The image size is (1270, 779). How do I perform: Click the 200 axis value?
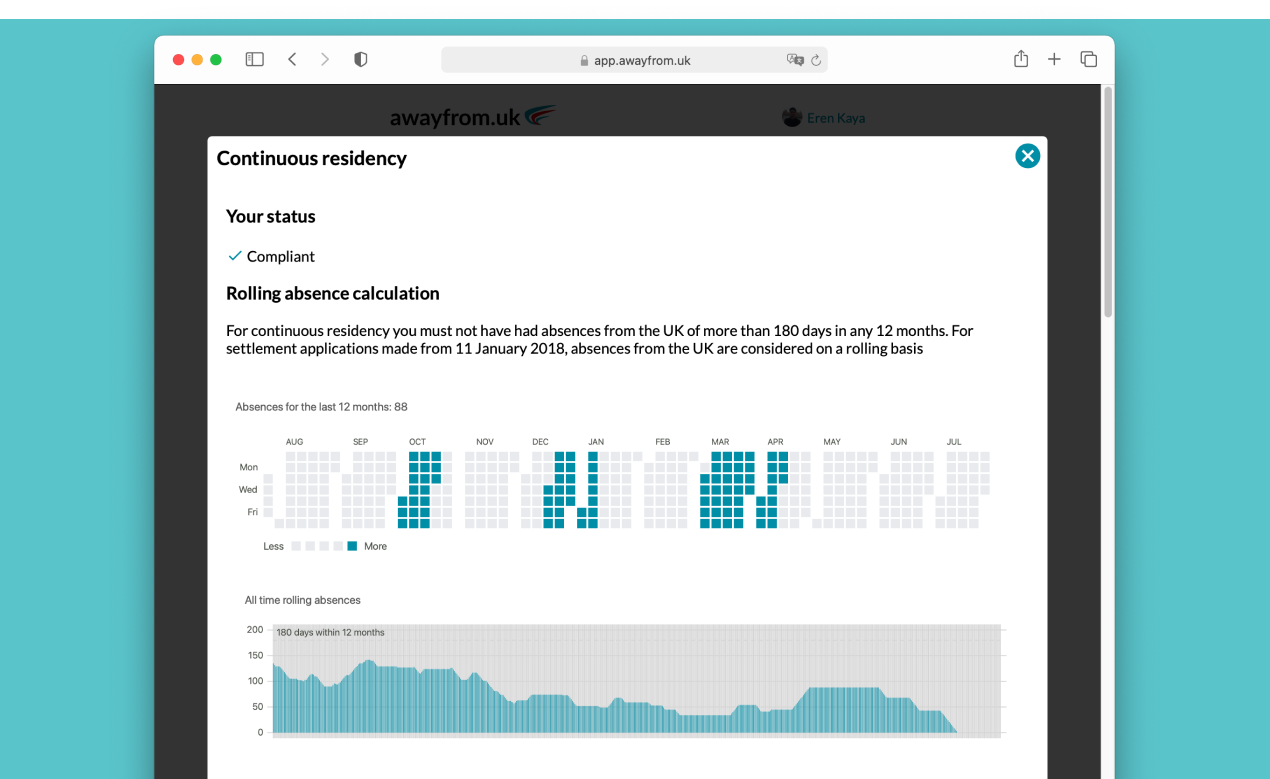point(255,630)
